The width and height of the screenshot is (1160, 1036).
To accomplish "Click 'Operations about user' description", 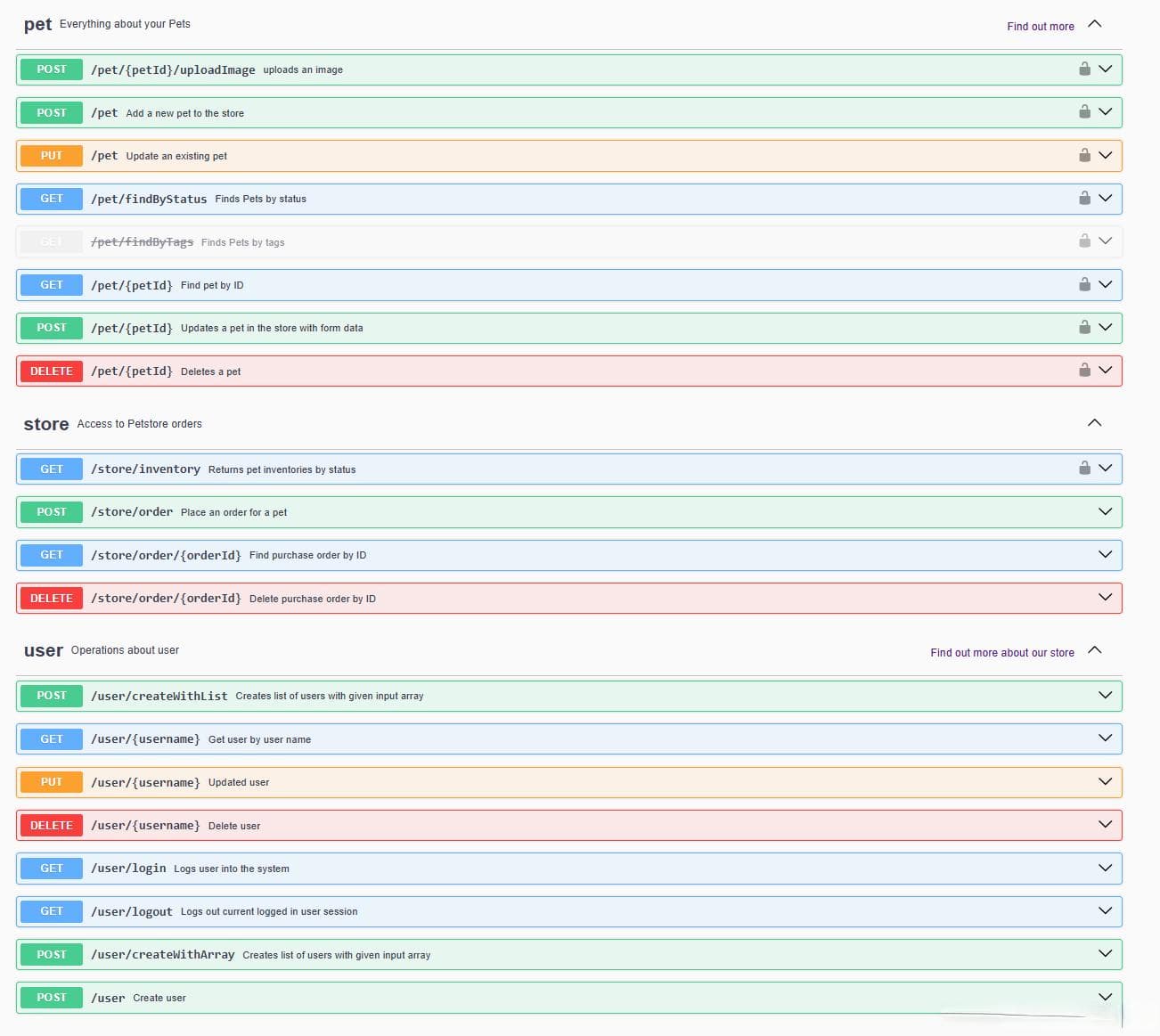I will coord(125,650).
